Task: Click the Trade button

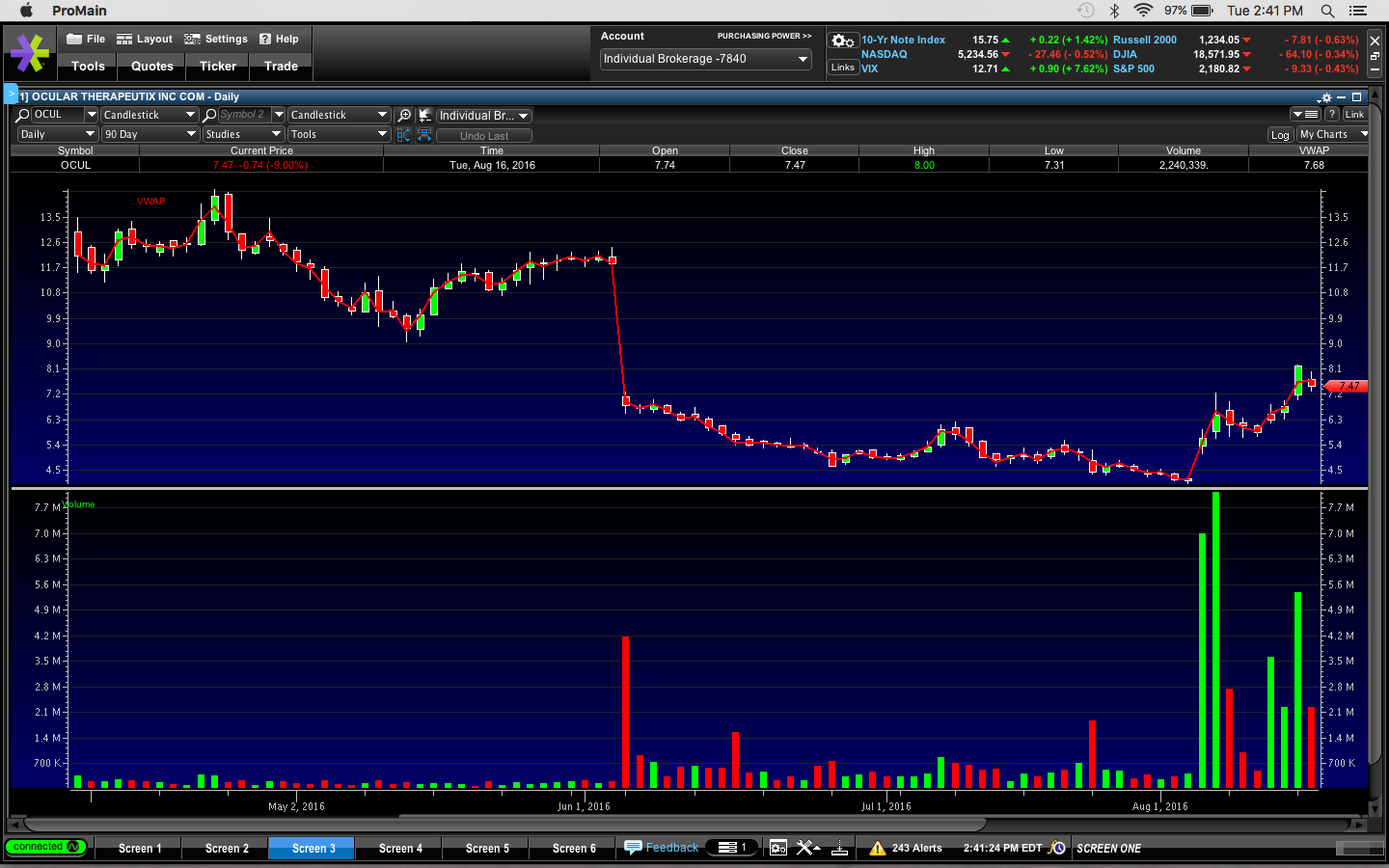Action: (281, 67)
